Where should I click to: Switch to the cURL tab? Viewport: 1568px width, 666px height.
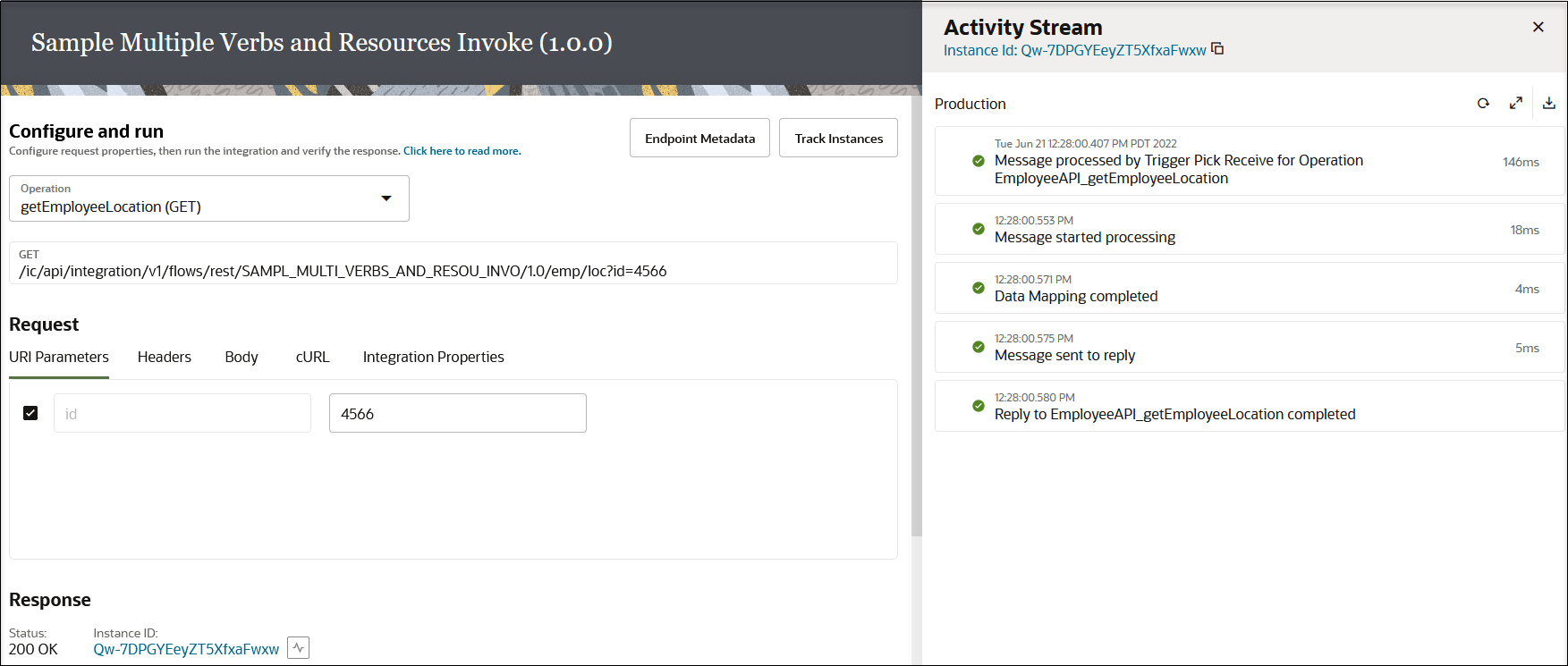tap(313, 358)
